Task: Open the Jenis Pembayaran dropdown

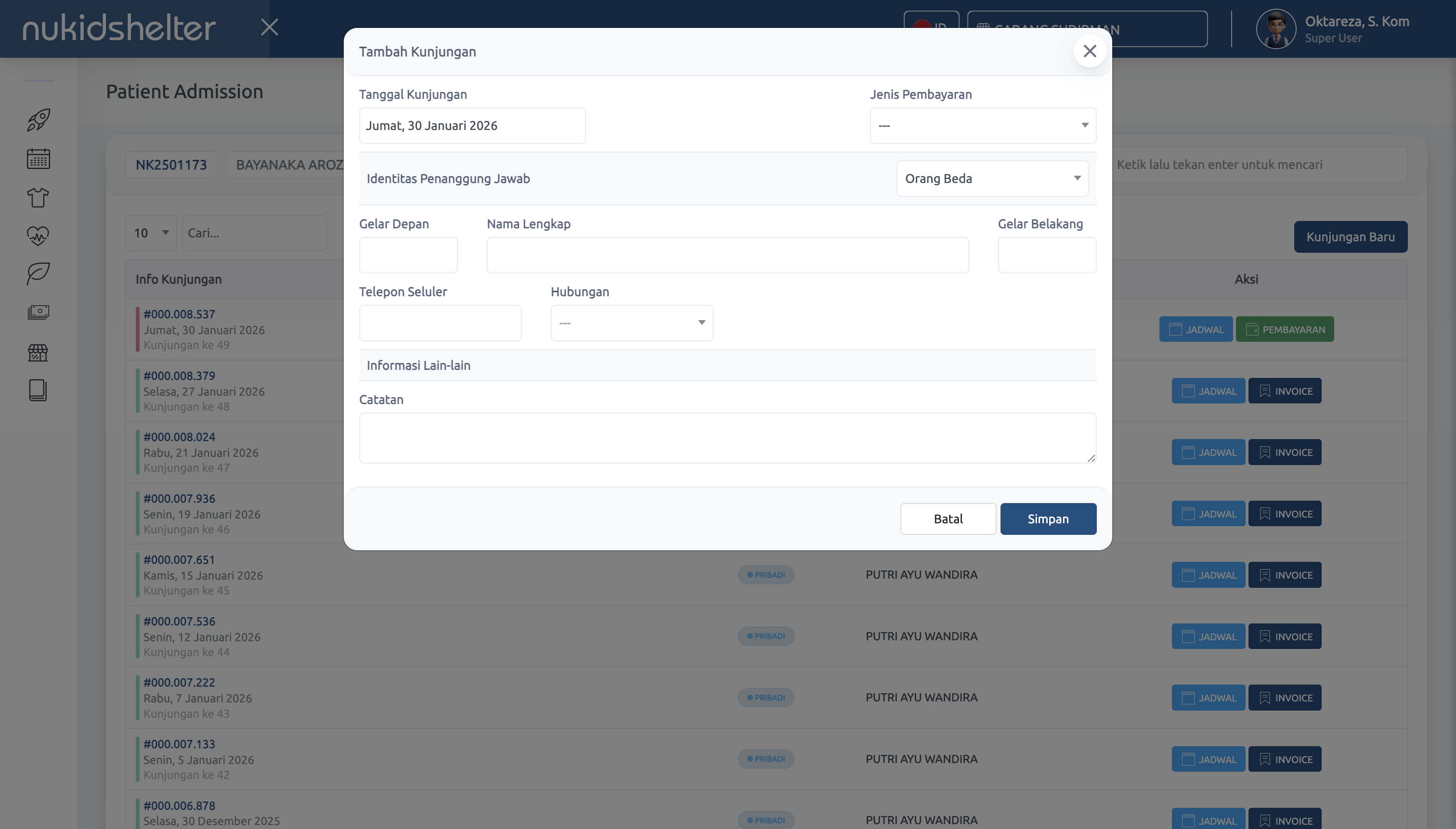Action: [982, 125]
